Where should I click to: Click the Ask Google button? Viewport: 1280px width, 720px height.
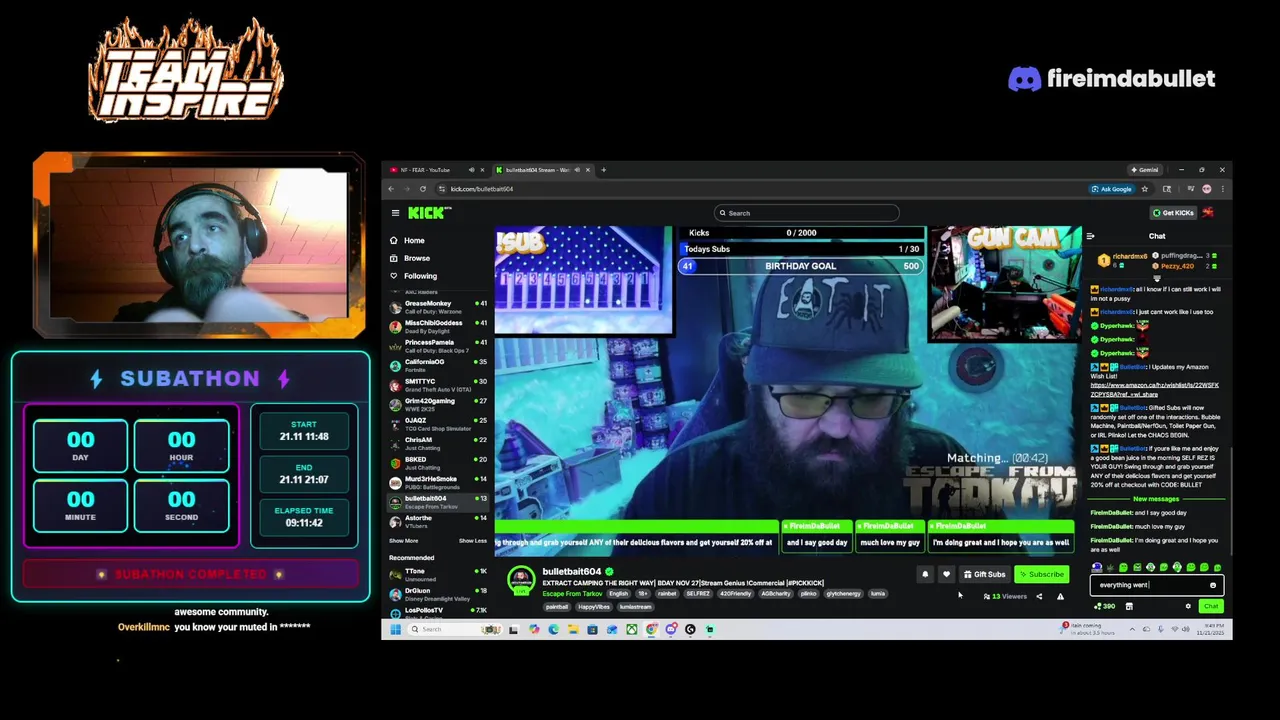point(1112,189)
